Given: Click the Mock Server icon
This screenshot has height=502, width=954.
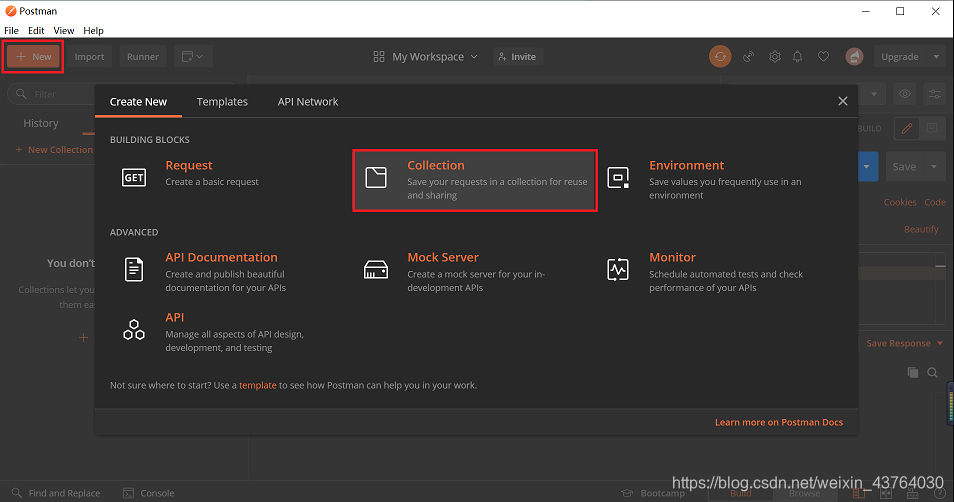Looking at the screenshot, I should (376, 270).
